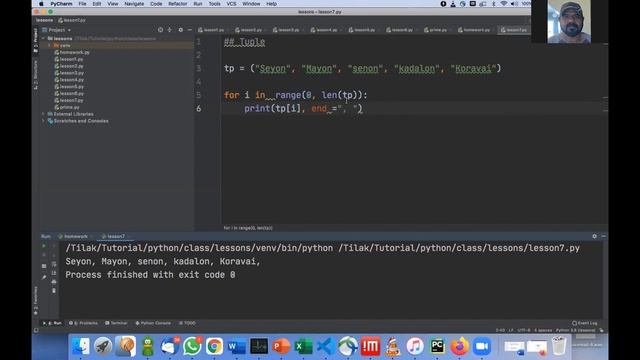Toggle the Project side tool button
Image resolution: width=640 pixels, height=360 pixels.
point(36,40)
